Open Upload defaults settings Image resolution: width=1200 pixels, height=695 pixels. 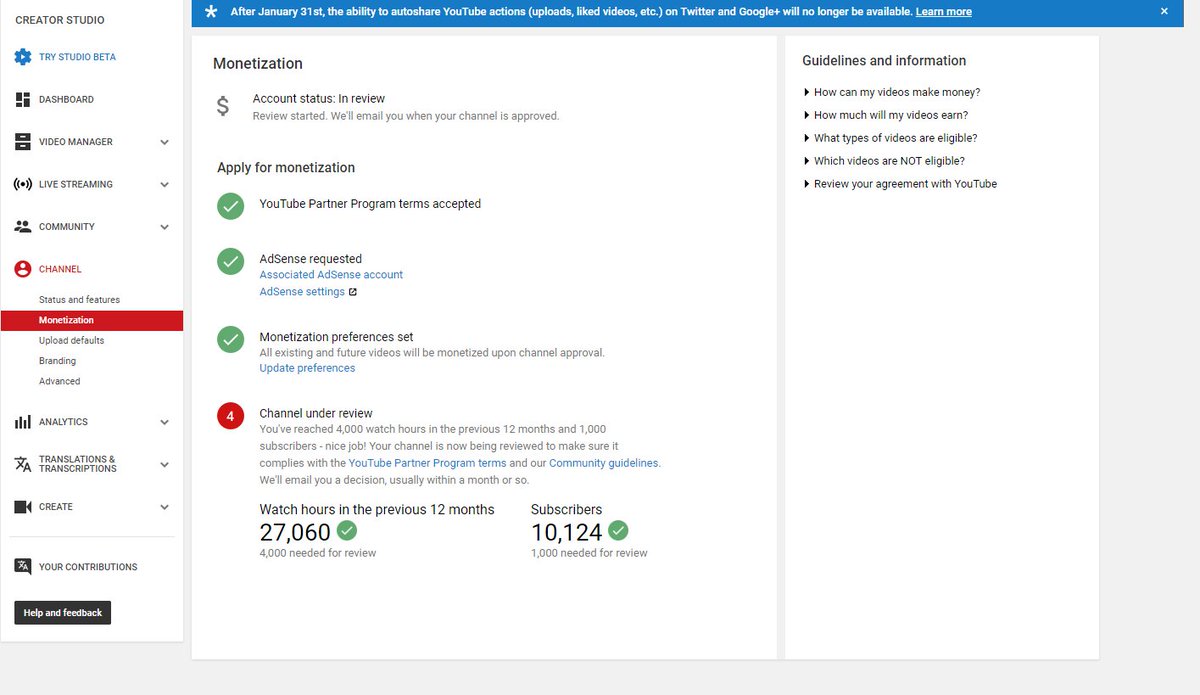71,341
